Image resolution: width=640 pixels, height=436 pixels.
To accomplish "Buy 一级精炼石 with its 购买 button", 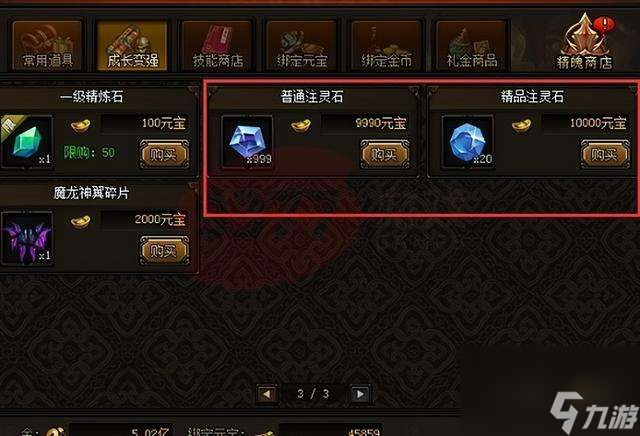I will (164, 154).
